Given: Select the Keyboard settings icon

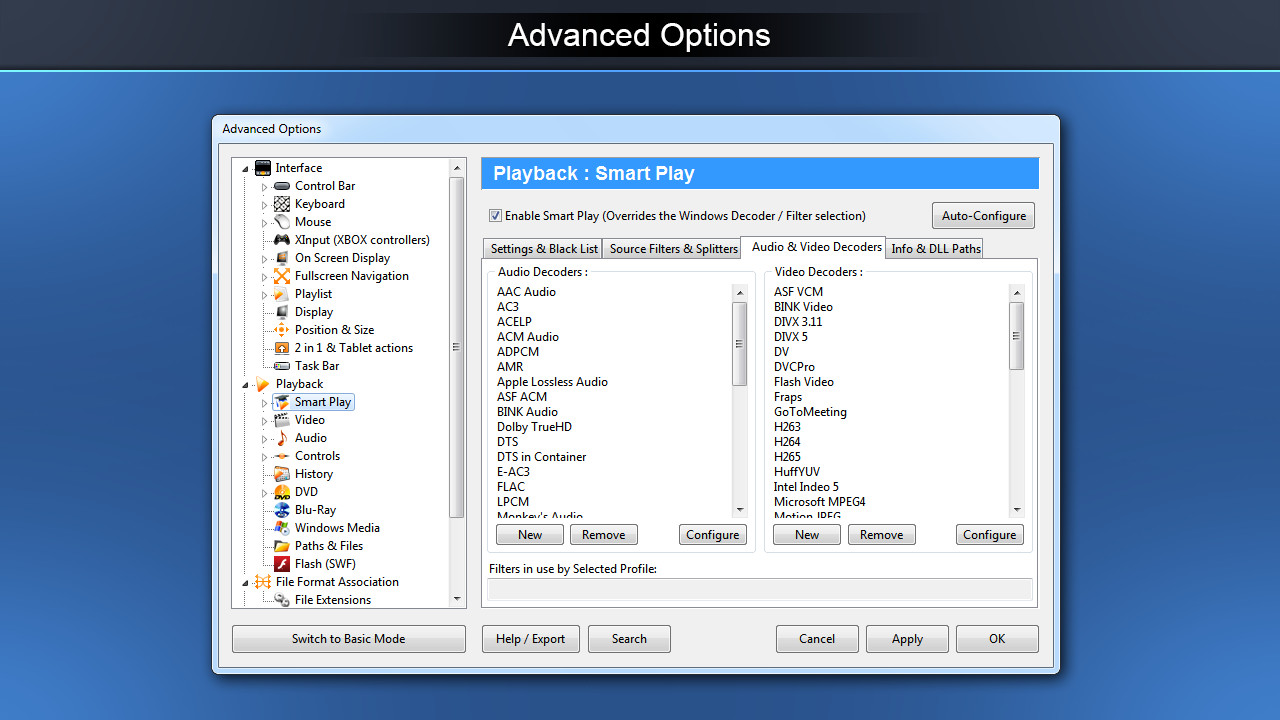Looking at the screenshot, I should tap(281, 203).
